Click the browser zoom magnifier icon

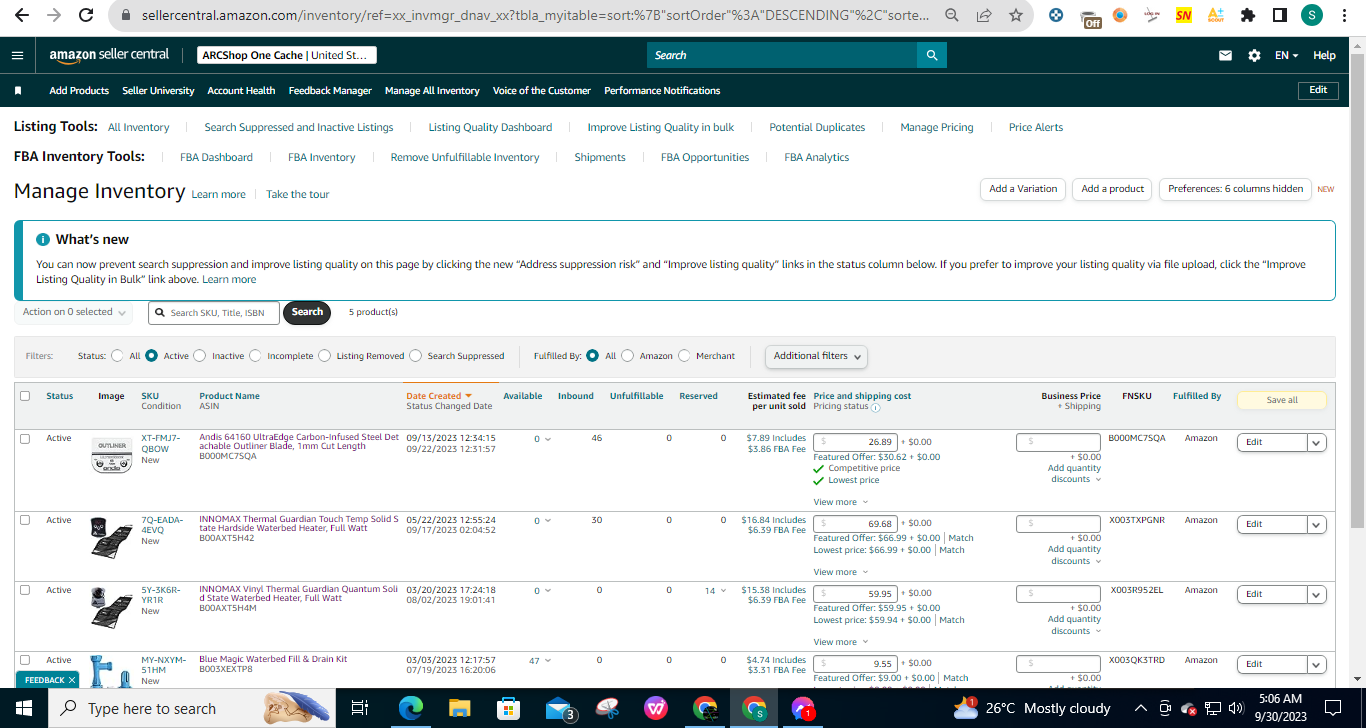[952, 15]
